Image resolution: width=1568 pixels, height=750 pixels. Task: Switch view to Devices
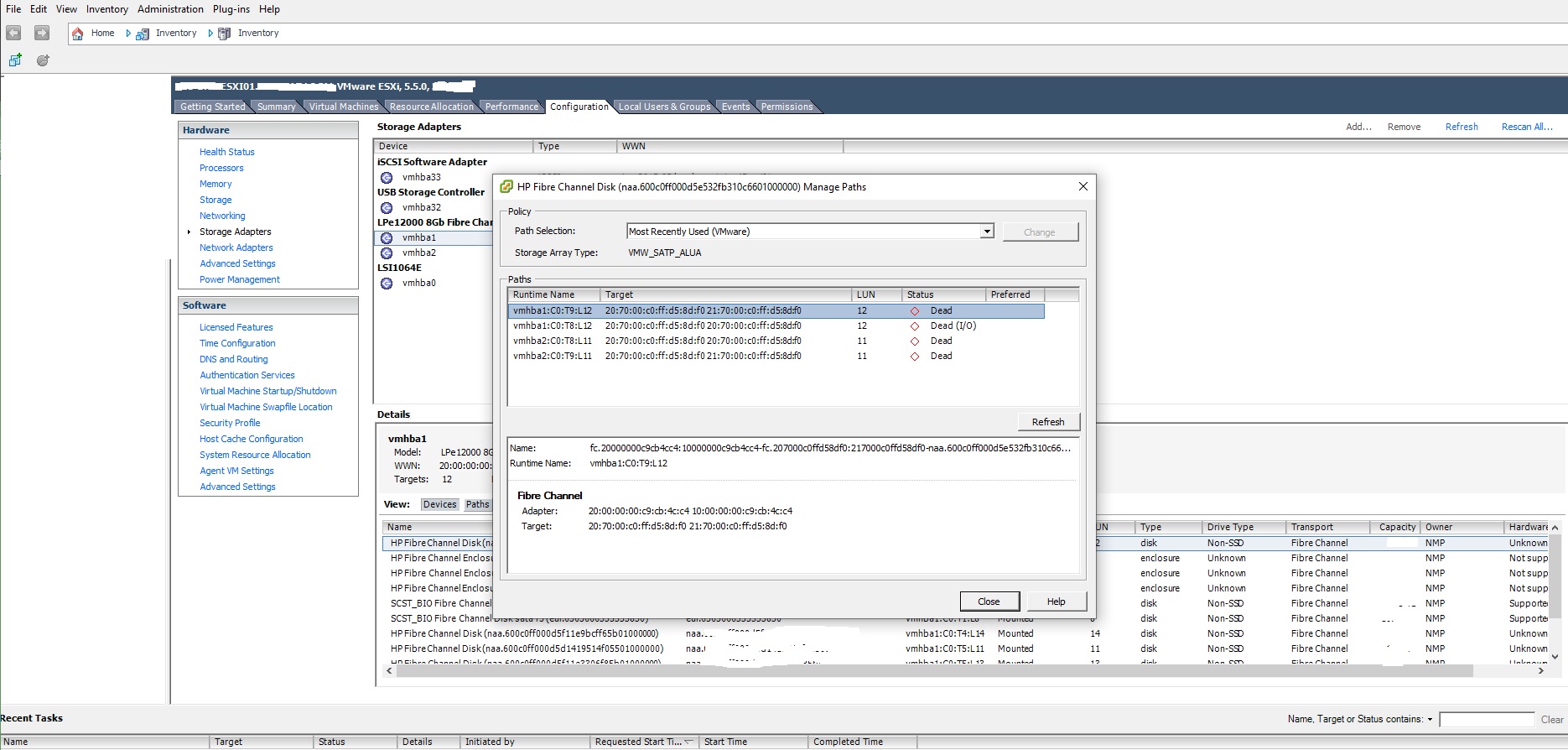[439, 504]
